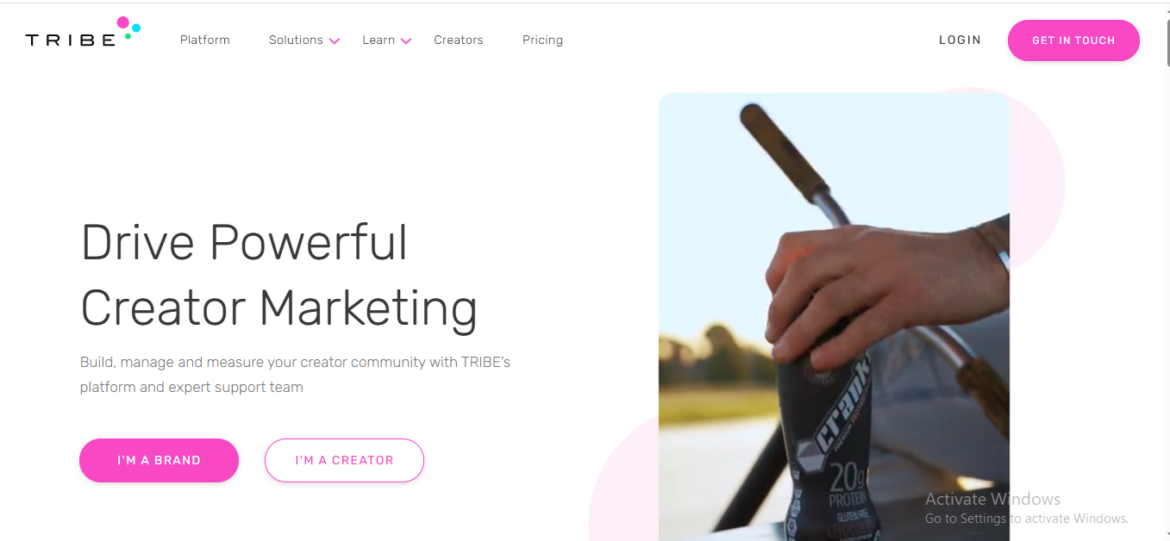Image resolution: width=1170 pixels, height=541 pixels.
Task: Expand the Learn pink chevron arrow
Action: [x=406, y=41]
